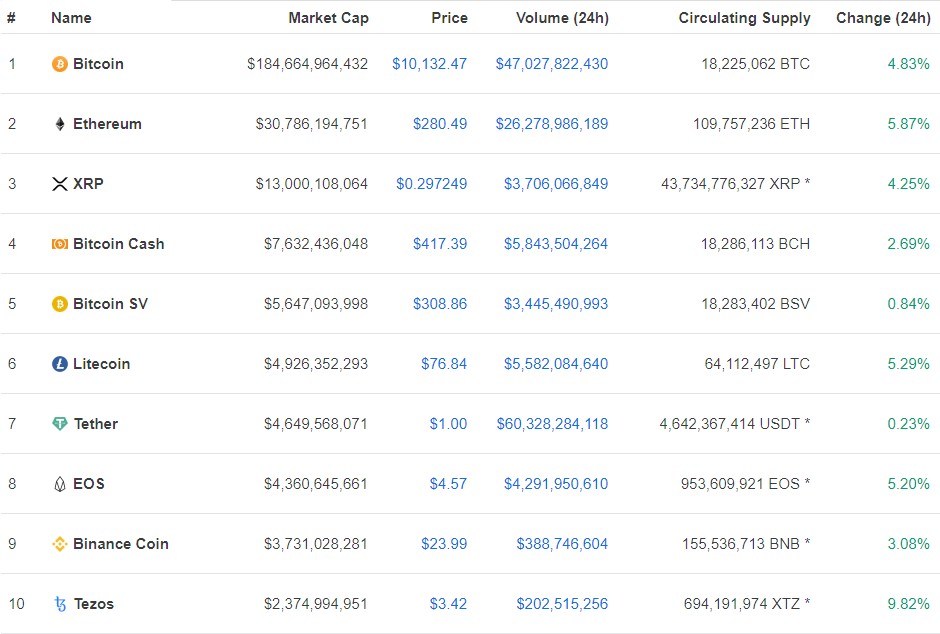Click the Bitcoin Cash logo icon
The width and height of the screenshot is (940, 634).
59,243
